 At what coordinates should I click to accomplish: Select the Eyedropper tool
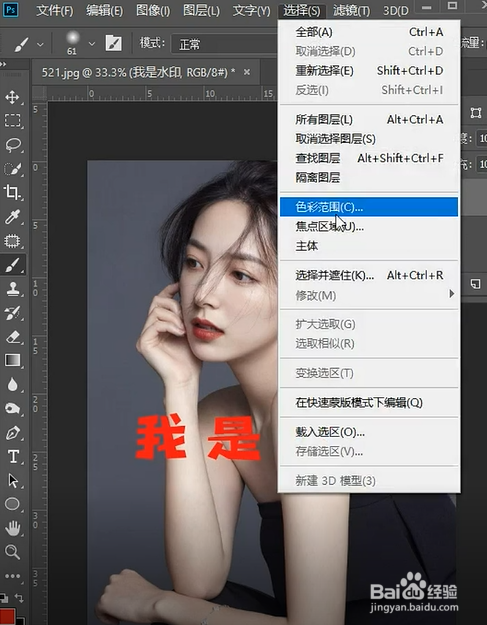12,217
